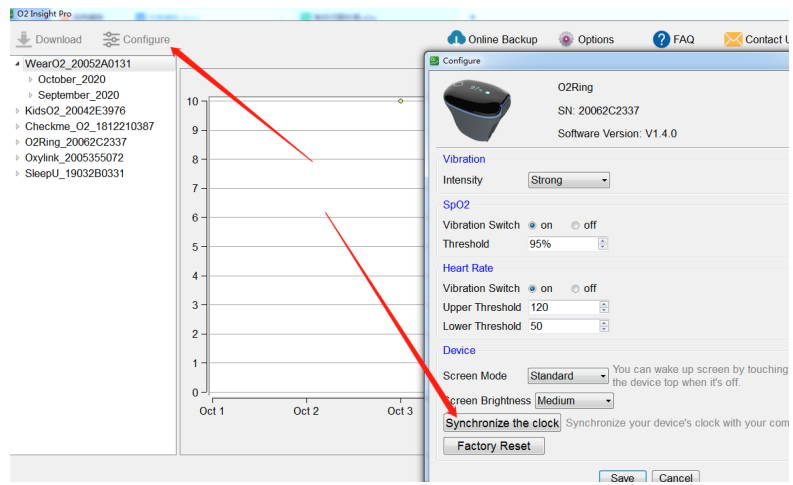The height and width of the screenshot is (485, 793).
Task: Select KidsO2_20042E3976 in the tree
Action: [x=75, y=111]
